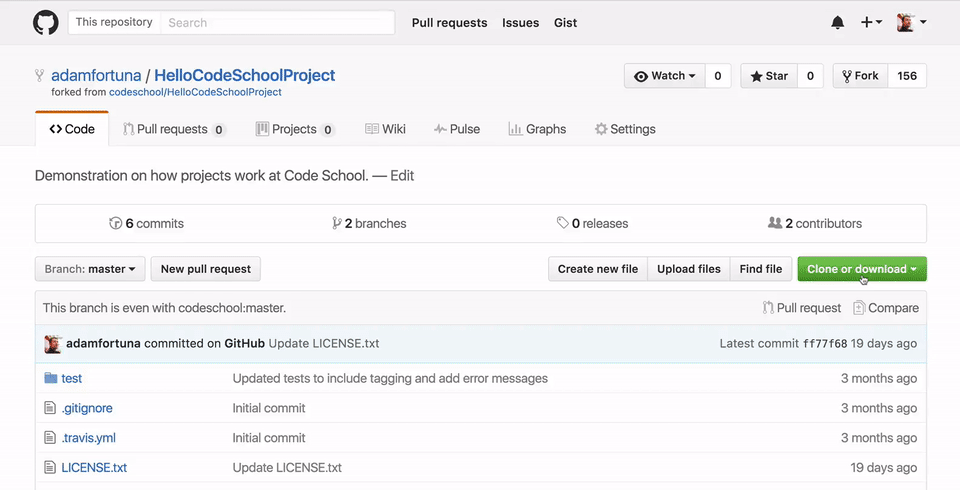Click Create new file

pos(598,269)
